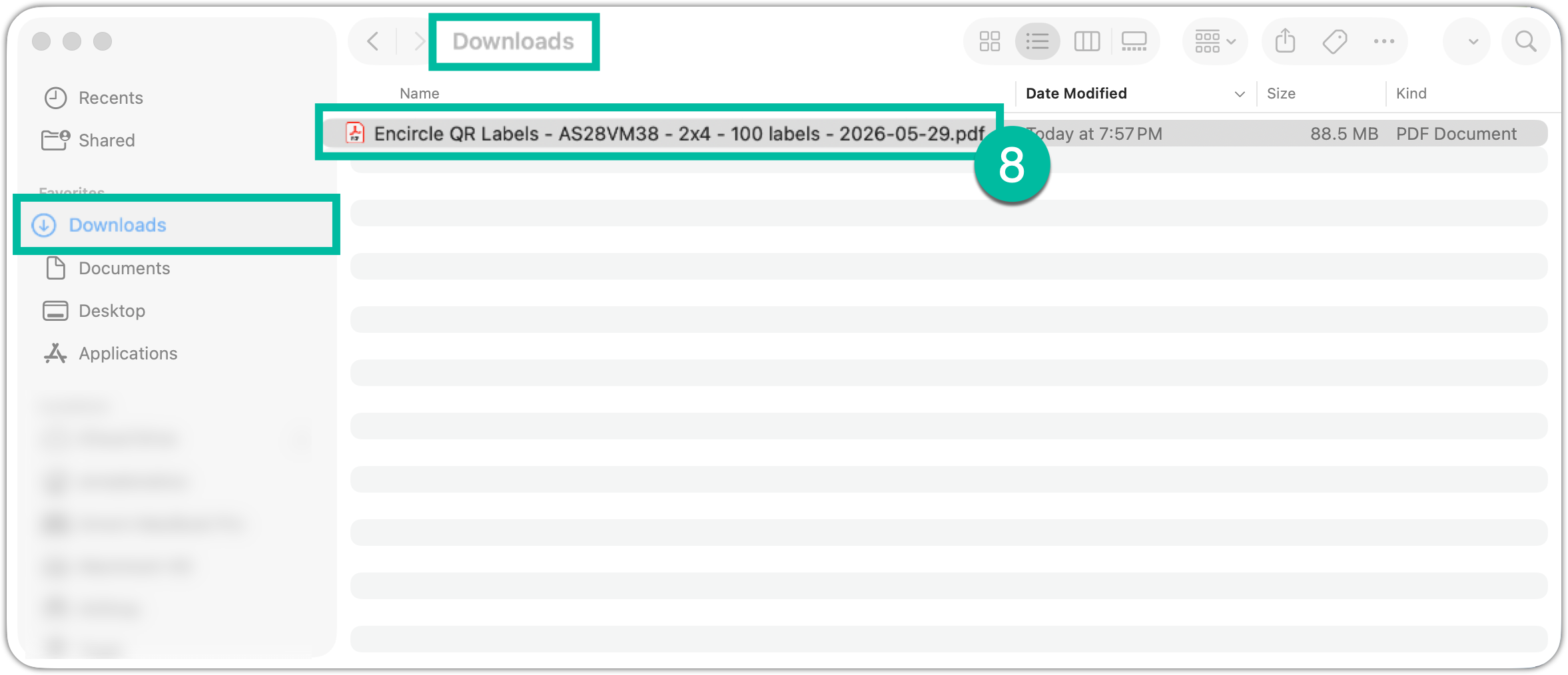Viewport: 1568px width, 675px height.
Task: Go forward with the right chevron button
Action: (x=419, y=41)
